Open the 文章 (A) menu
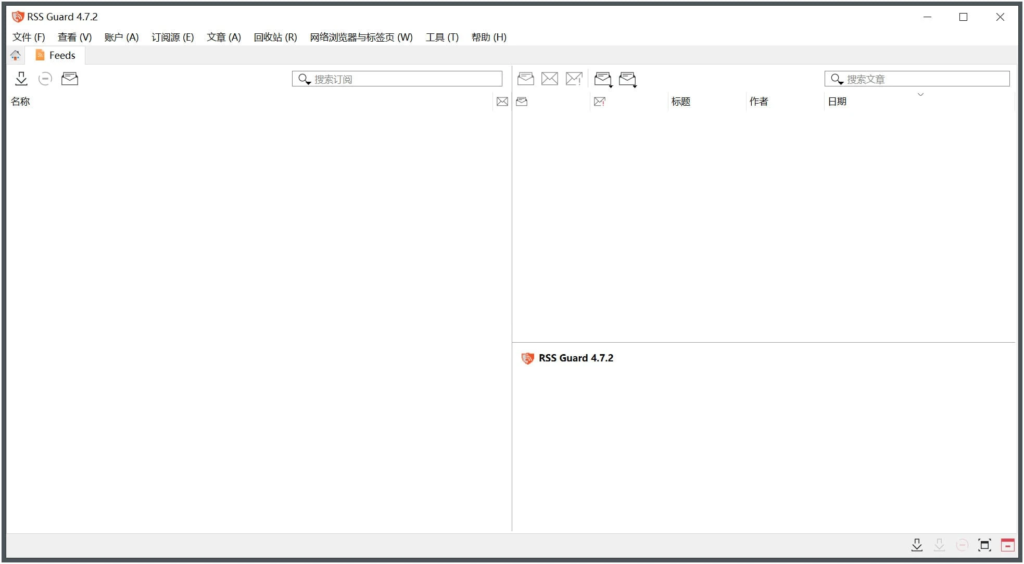 [x=224, y=37]
